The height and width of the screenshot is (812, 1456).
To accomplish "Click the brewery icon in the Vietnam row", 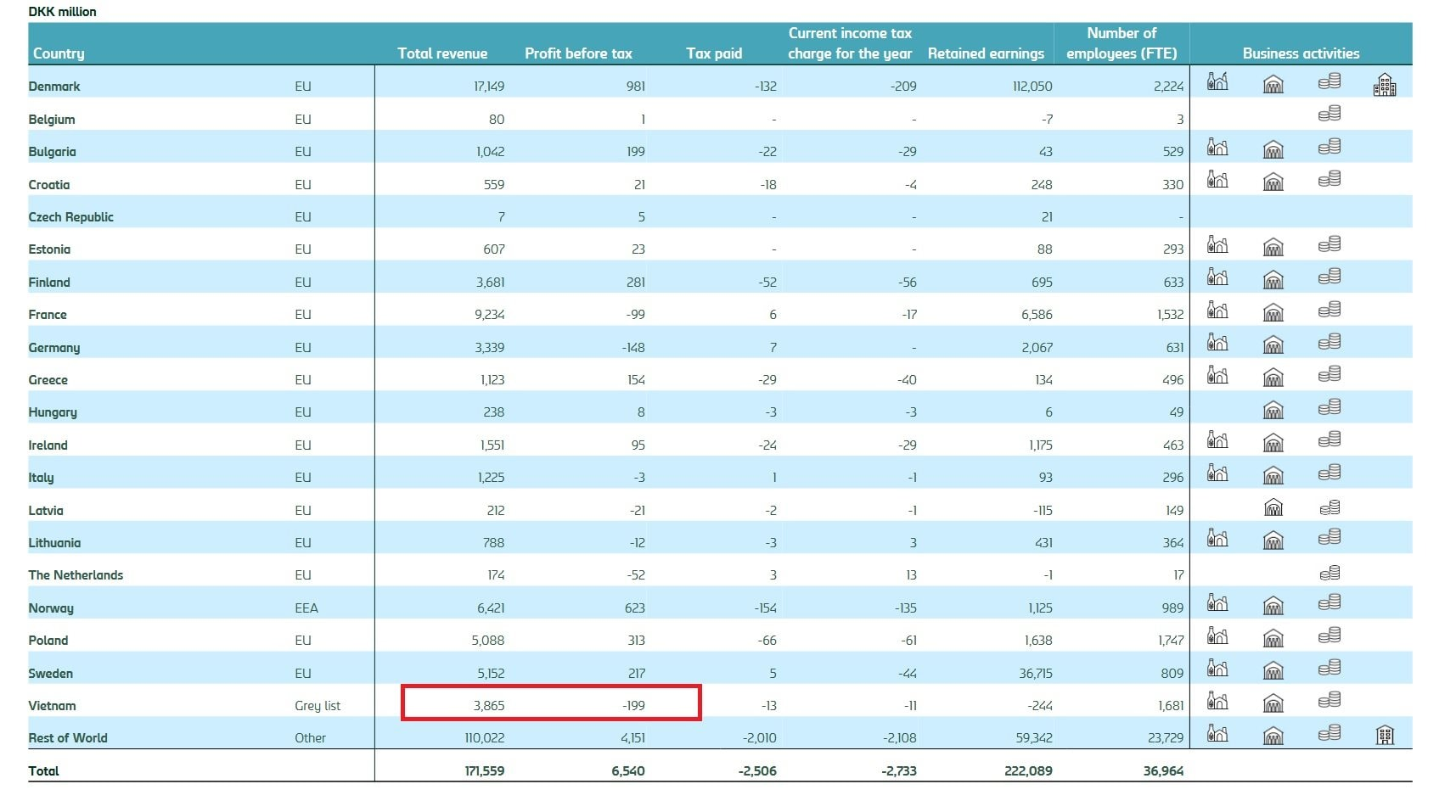I will (1217, 702).
